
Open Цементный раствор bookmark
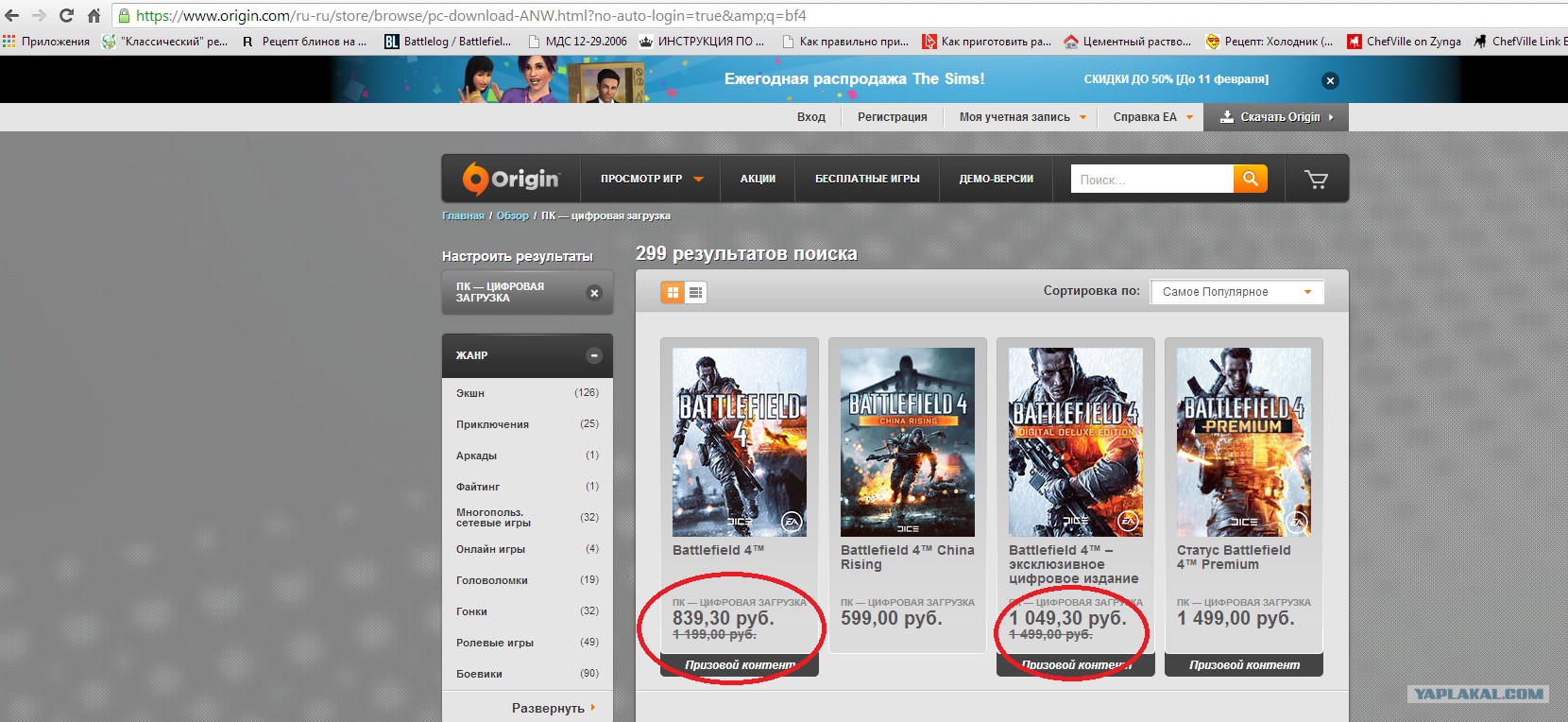1128,42
